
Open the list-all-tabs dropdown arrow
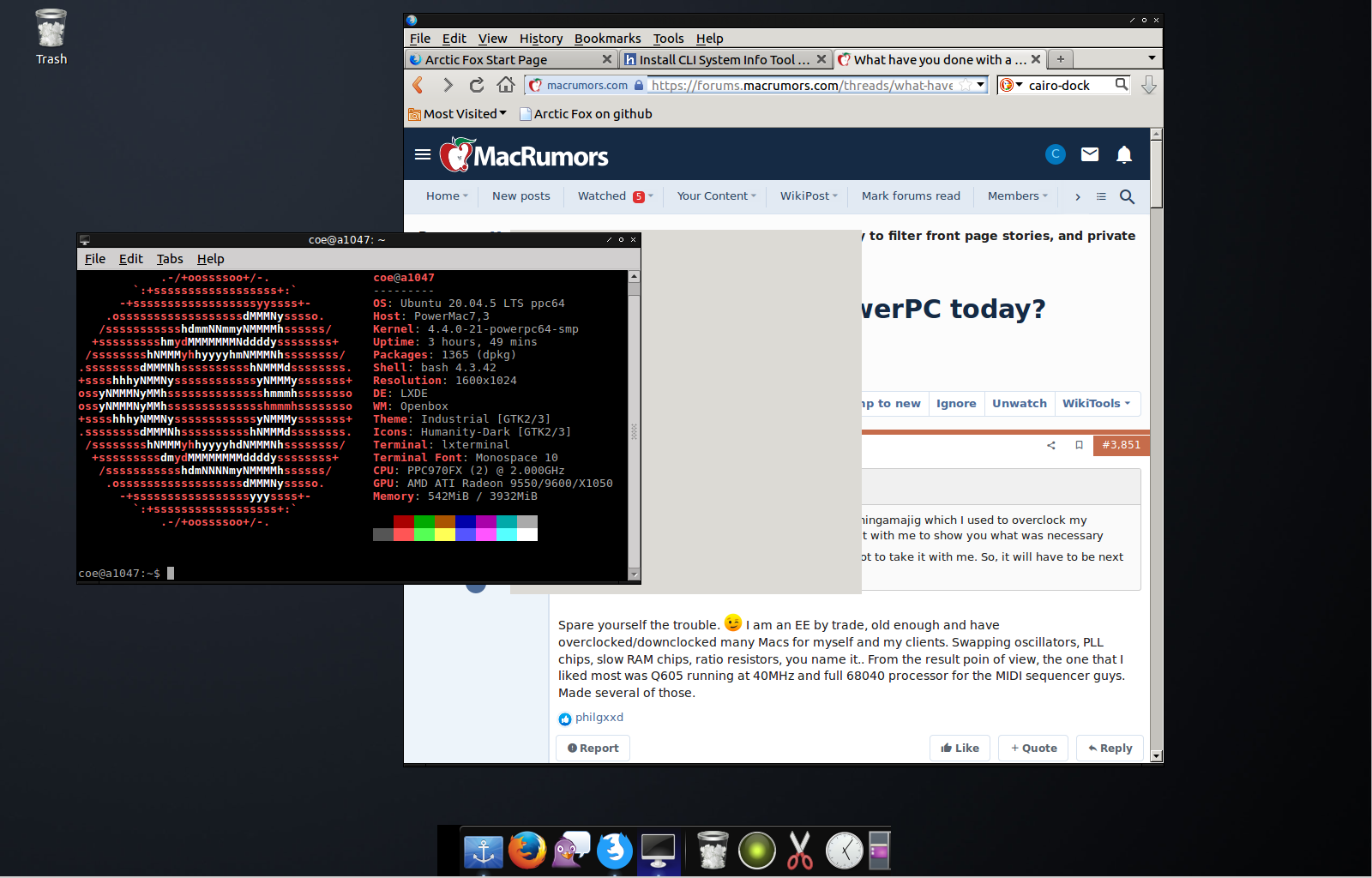[x=1152, y=58]
